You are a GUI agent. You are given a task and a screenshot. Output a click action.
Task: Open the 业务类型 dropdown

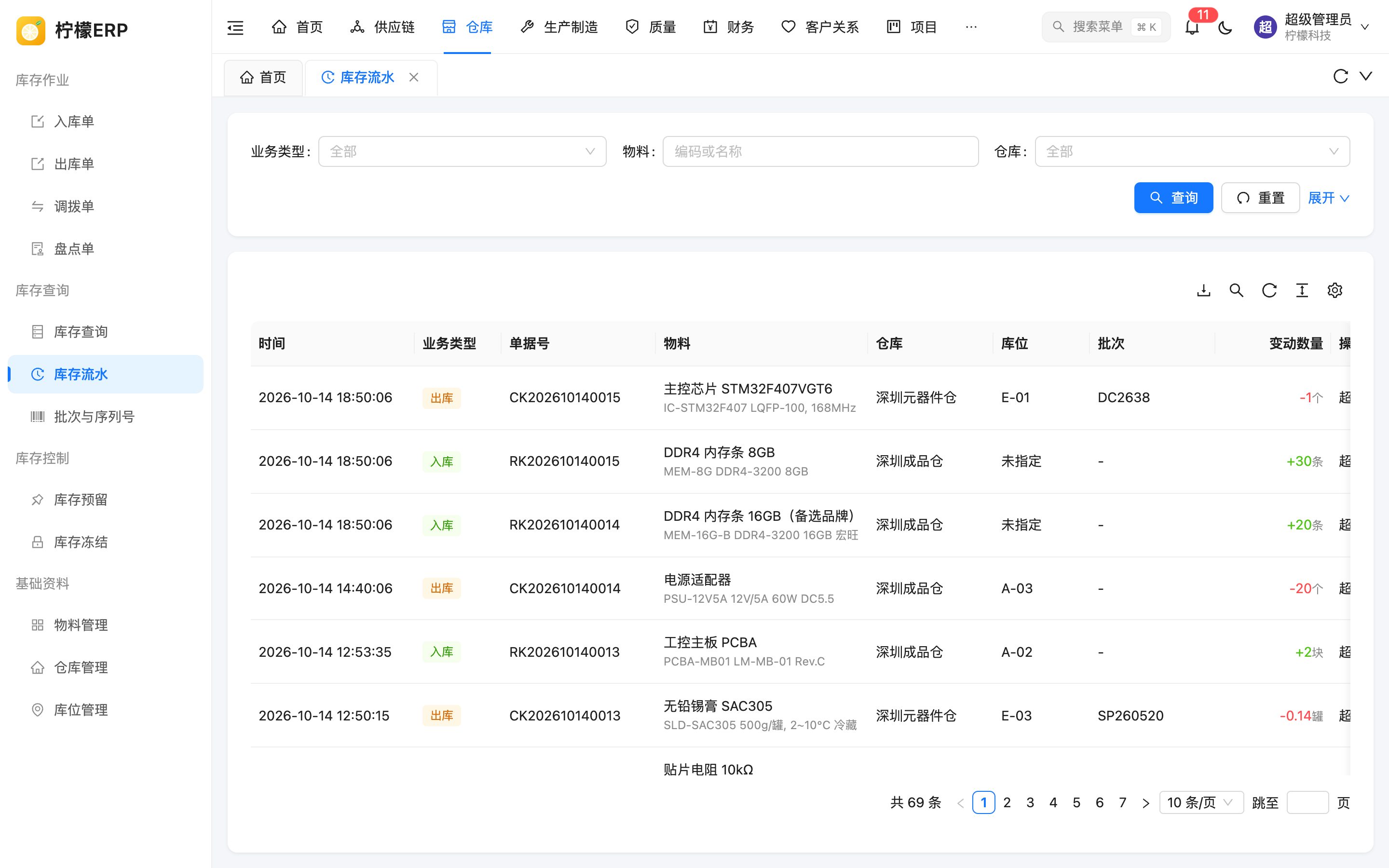click(462, 151)
